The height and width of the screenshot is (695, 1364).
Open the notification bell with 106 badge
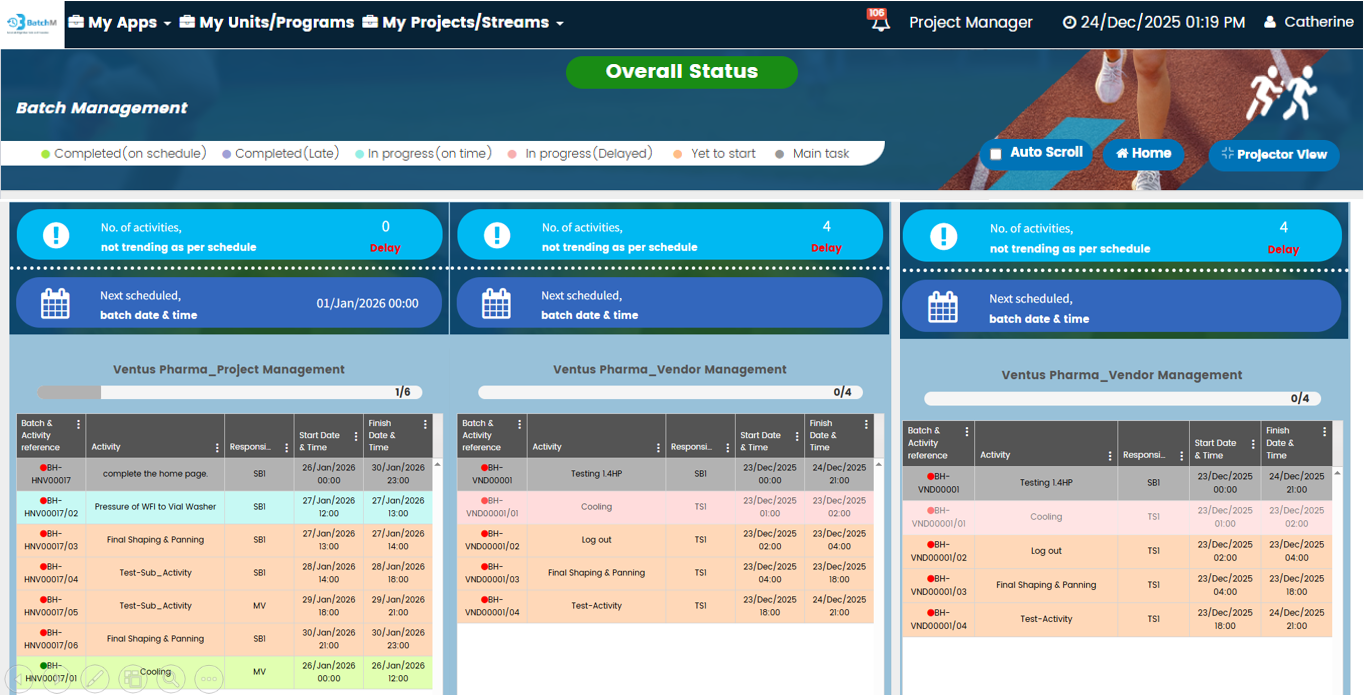coord(879,22)
